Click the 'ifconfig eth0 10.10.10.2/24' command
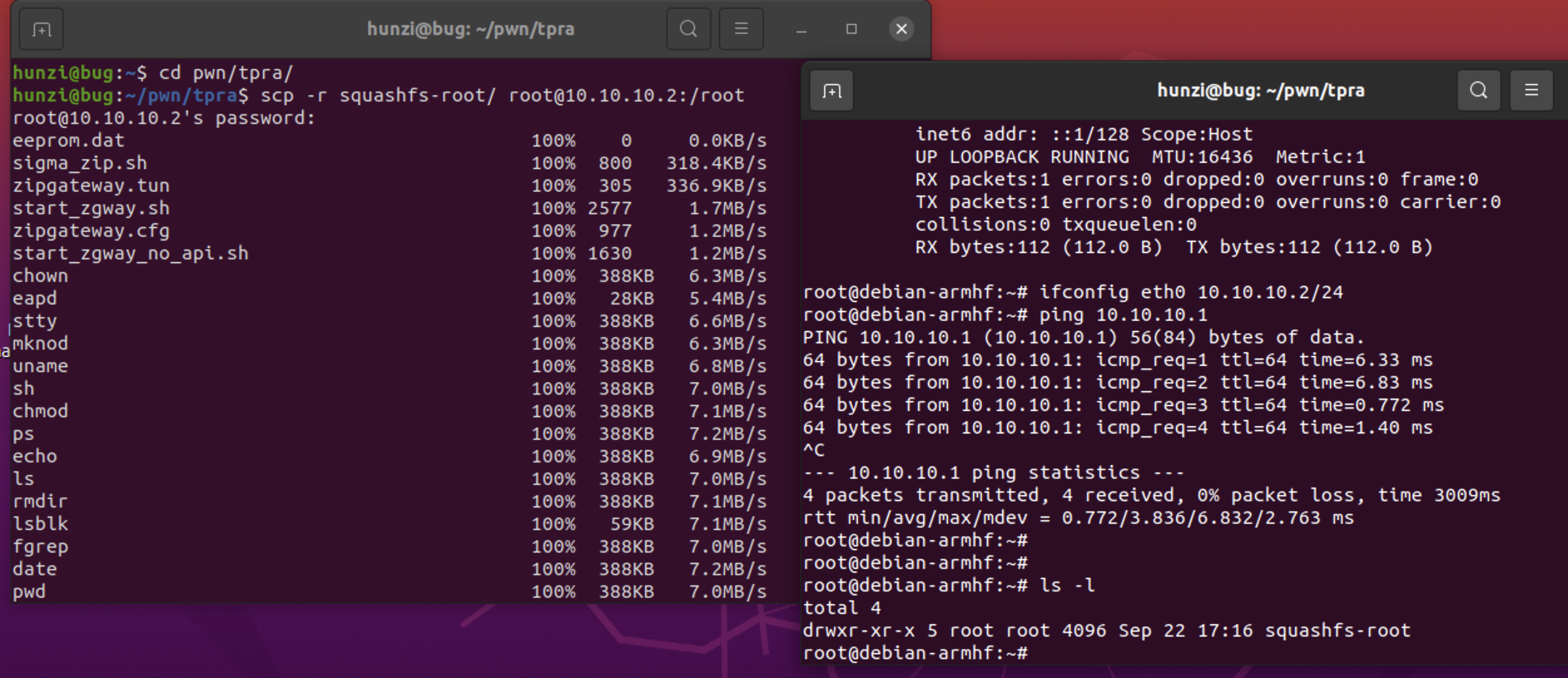Screen dimensions: 1568x678 point(1191,292)
